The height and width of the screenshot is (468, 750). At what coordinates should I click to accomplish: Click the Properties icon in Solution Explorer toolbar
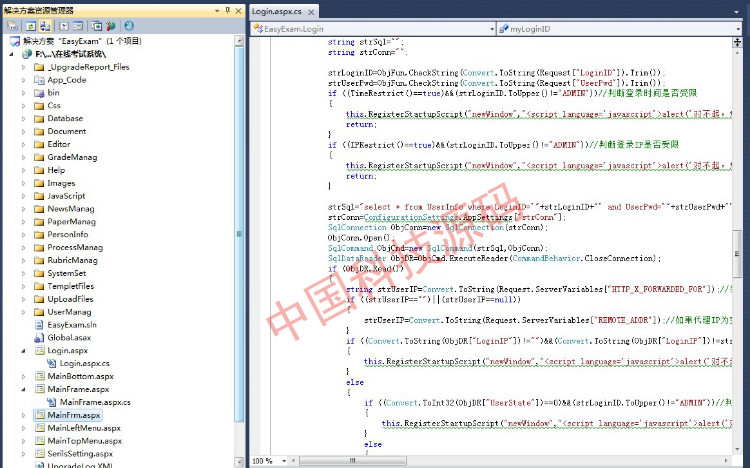tap(12, 26)
